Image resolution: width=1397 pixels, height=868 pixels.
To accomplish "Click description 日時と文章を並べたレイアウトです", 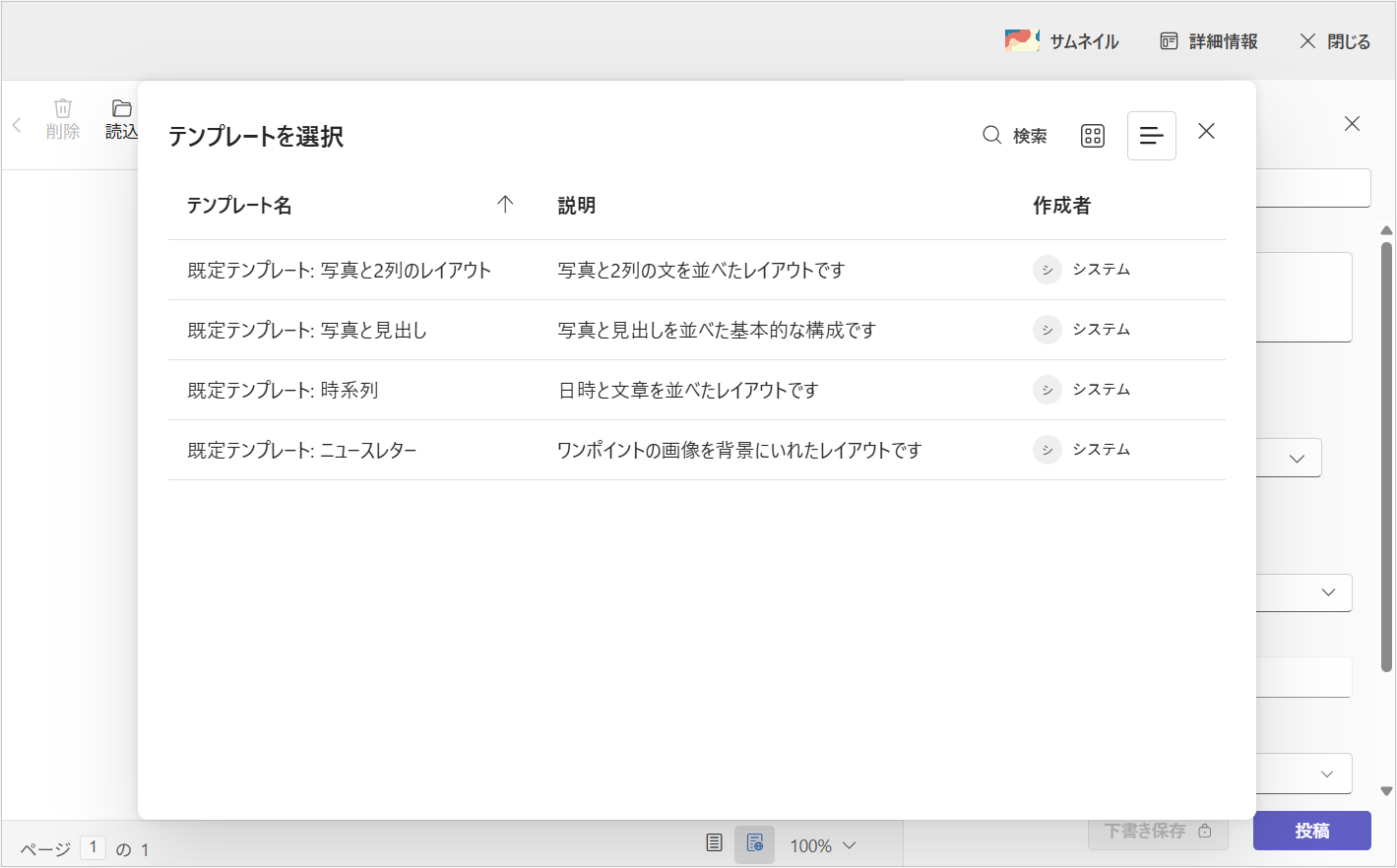I will click(x=688, y=390).
